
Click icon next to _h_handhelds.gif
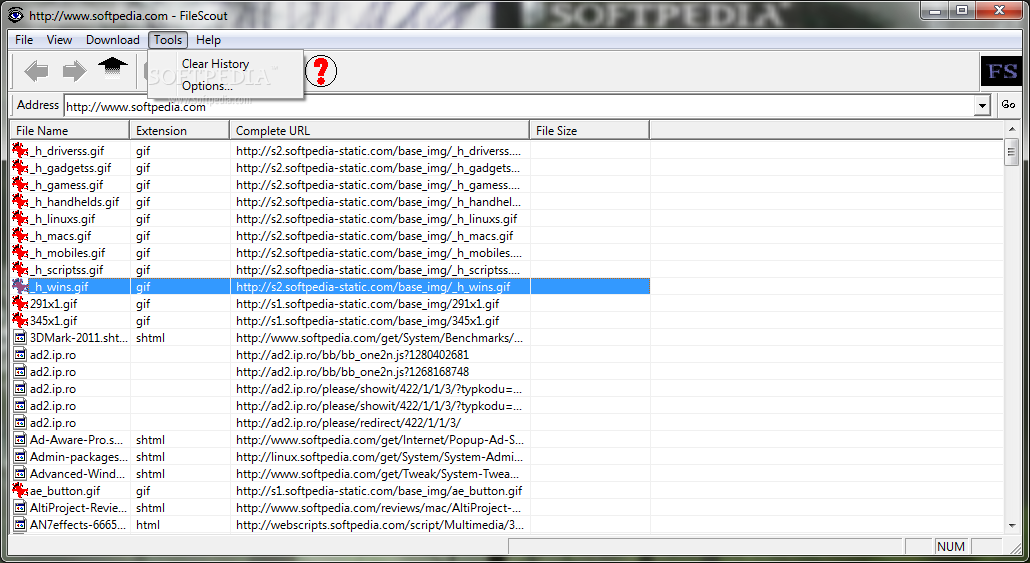pyautogui.click(x=20, y=202)
